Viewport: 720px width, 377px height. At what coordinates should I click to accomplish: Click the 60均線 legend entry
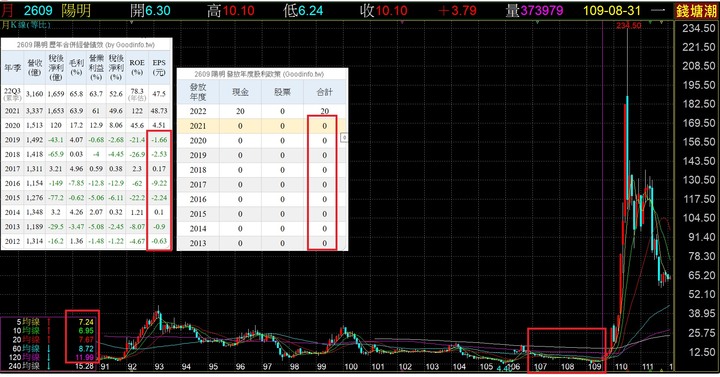(x=26, y=348)
